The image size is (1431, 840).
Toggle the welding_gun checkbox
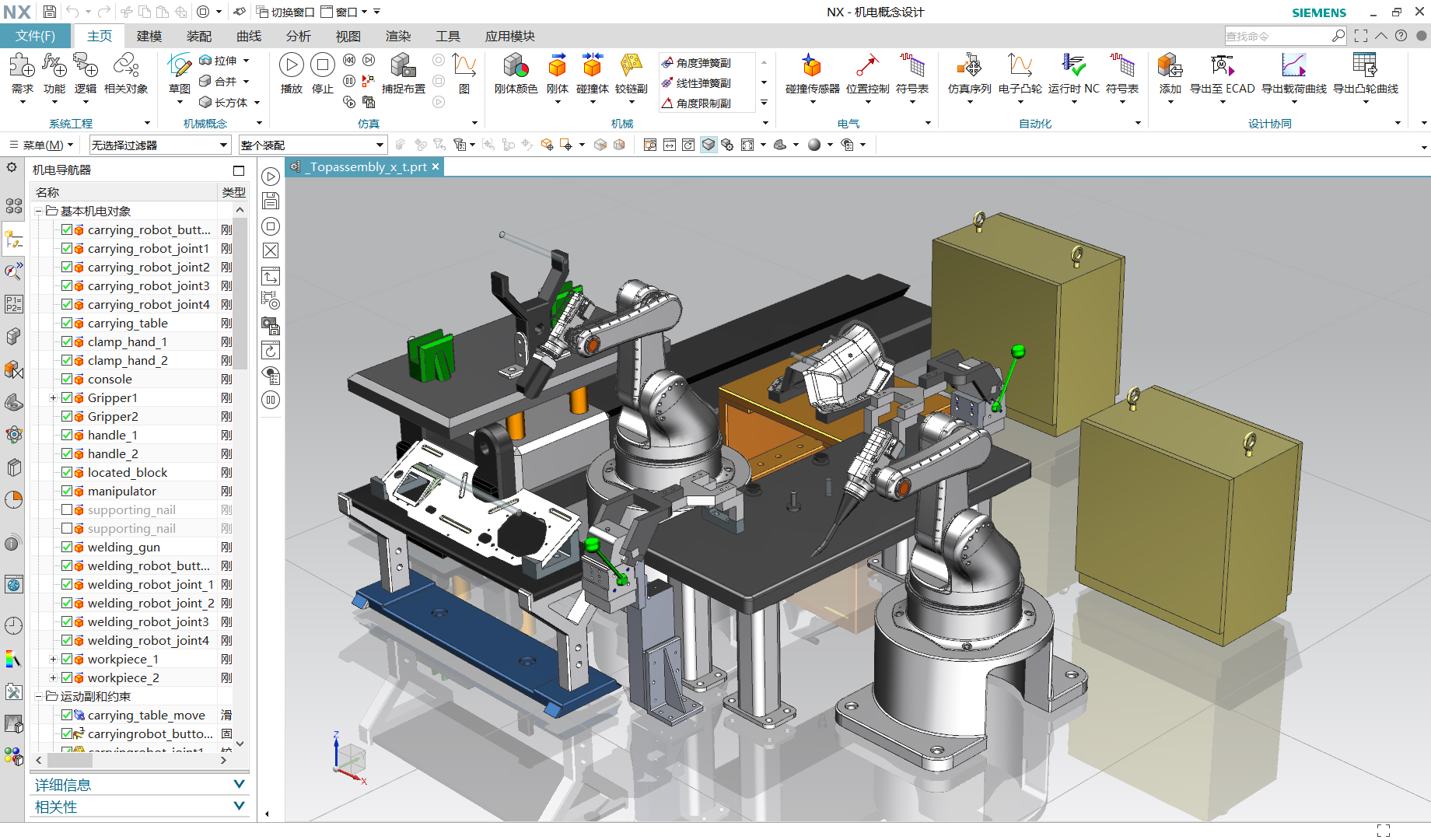(67, 547)
